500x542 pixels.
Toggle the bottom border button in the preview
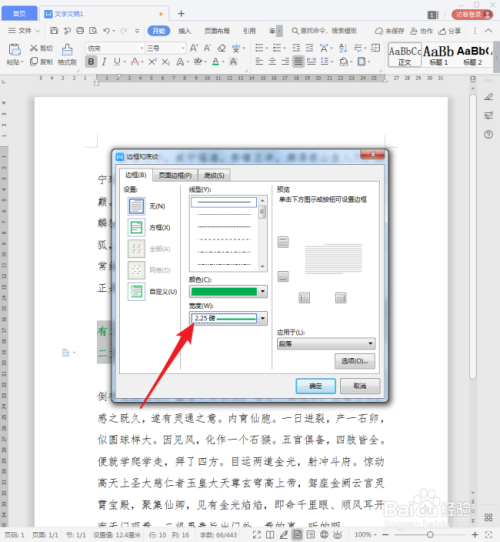(283, 277)
